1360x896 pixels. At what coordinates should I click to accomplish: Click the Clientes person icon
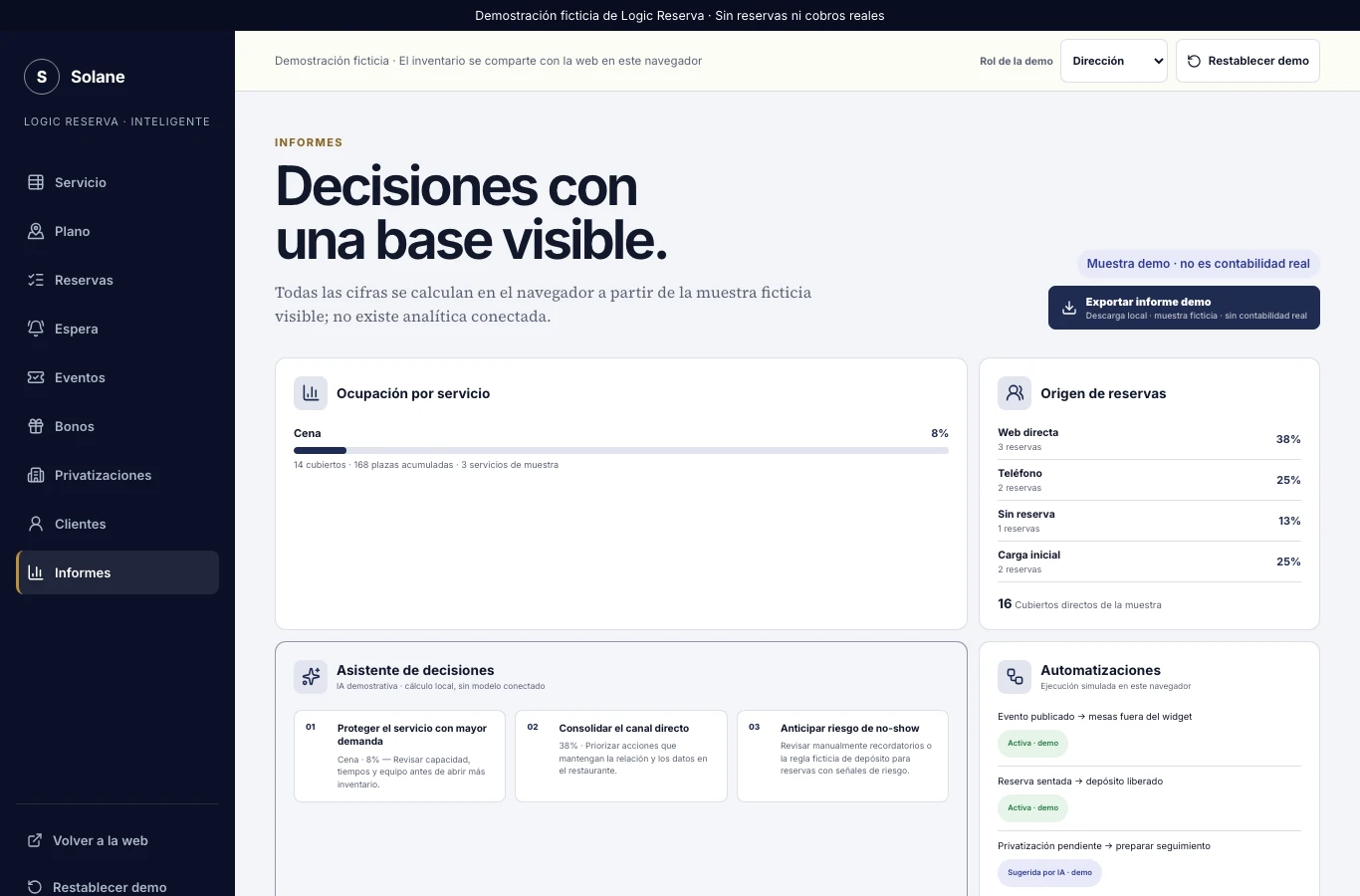[36, 524]
